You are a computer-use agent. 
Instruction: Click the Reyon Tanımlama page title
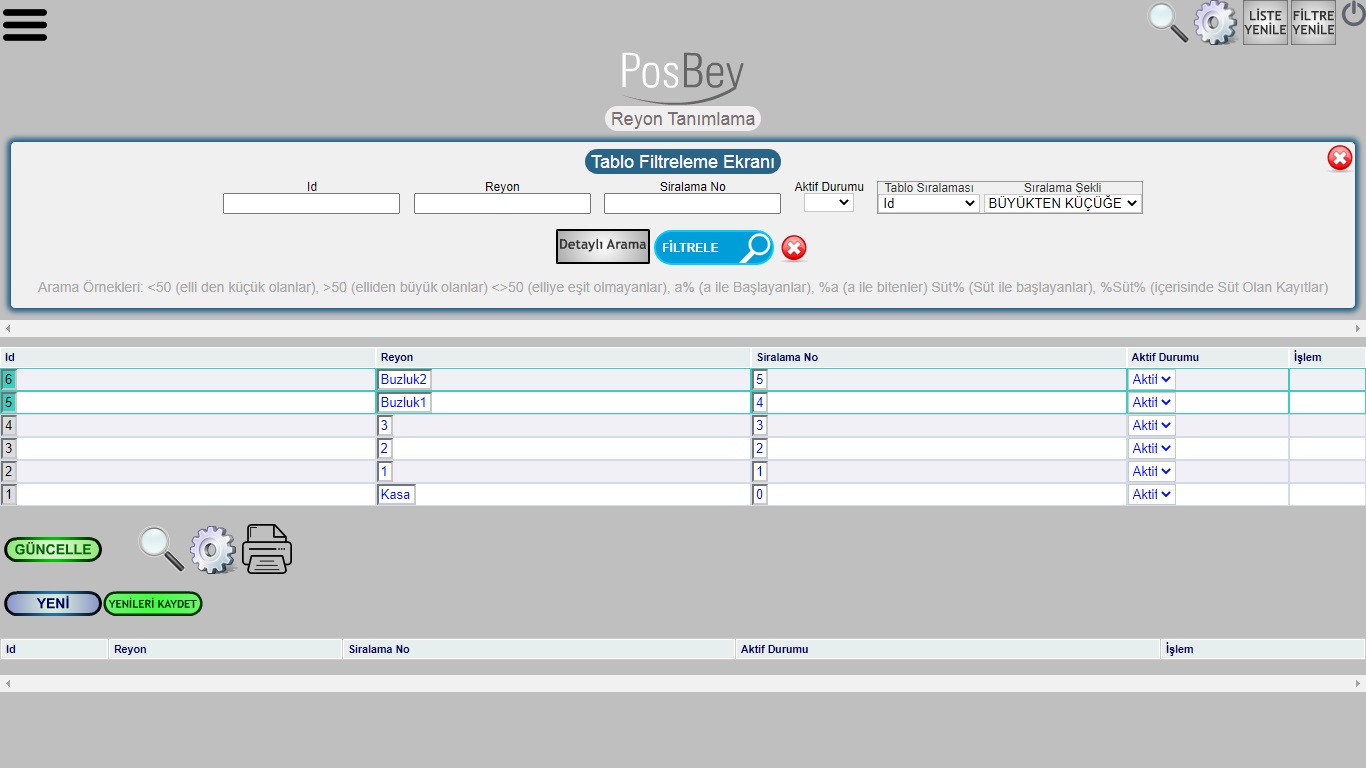pyautogui.click(x=683, y=119)
